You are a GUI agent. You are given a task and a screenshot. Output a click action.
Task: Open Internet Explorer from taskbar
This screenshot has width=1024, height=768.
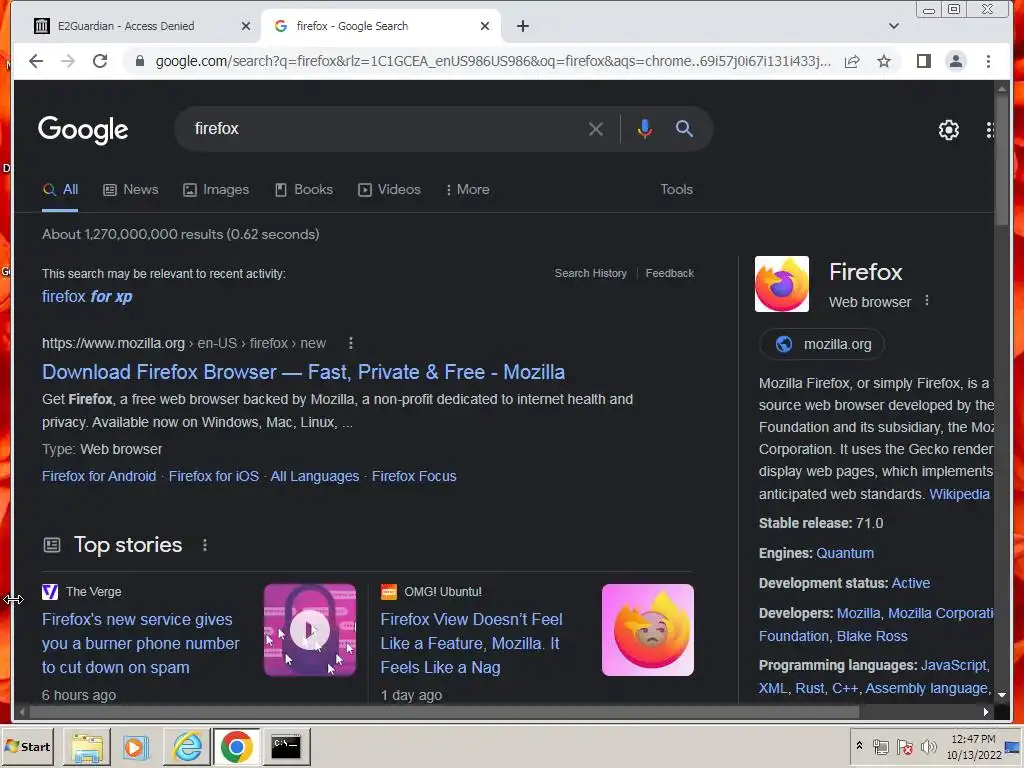(187, 746)
